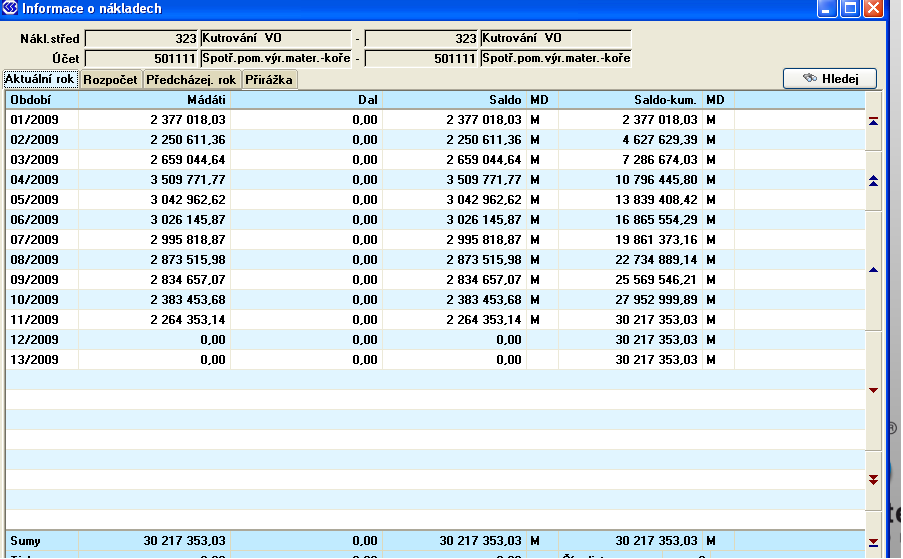The image size is (903, 559).
Task: Click first Nákl.střed code field 323
Action: pyautogui.click(x=142, y=39)
